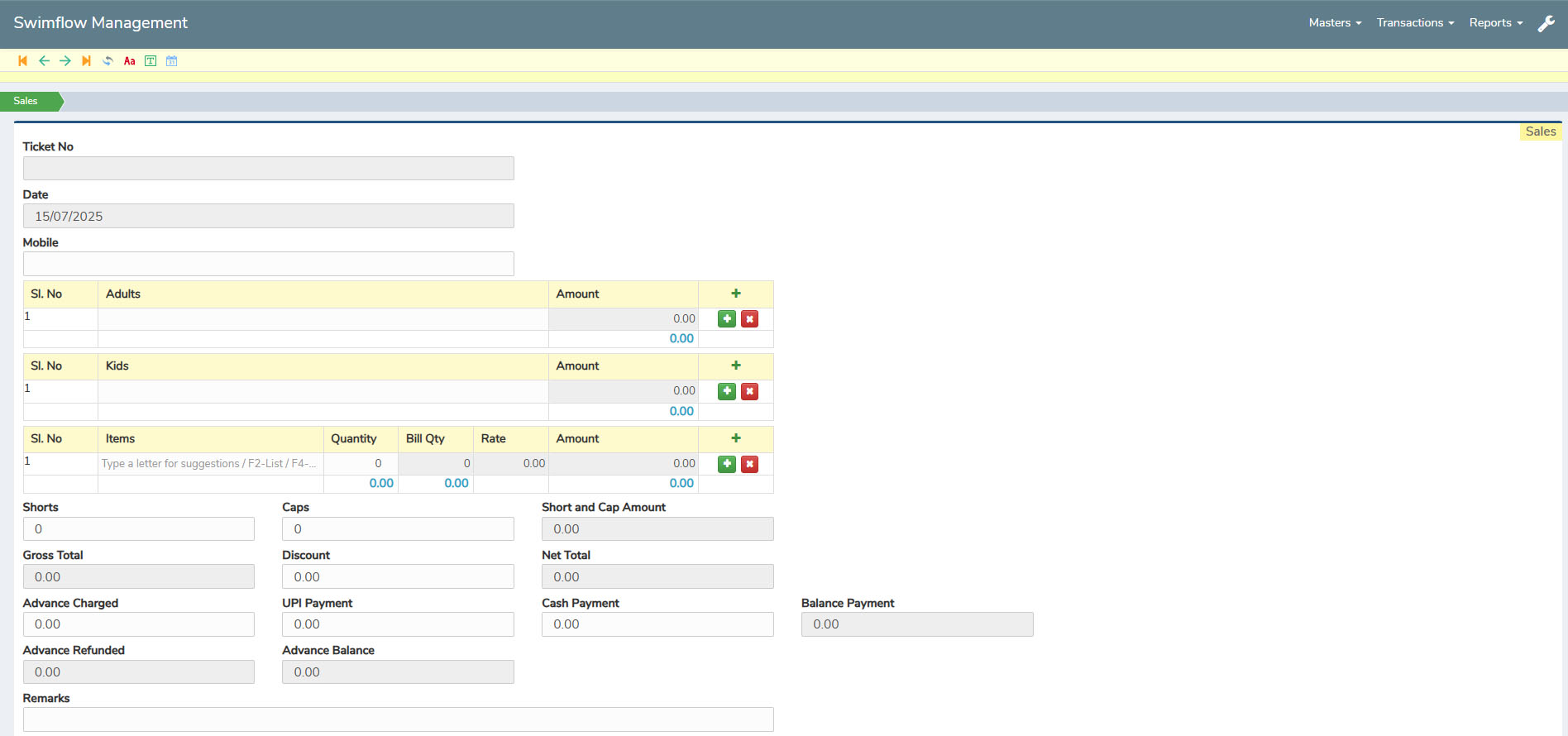The image size is (1568, 736).
Task: Click the red Aa font icon
Action: [129, 61]
